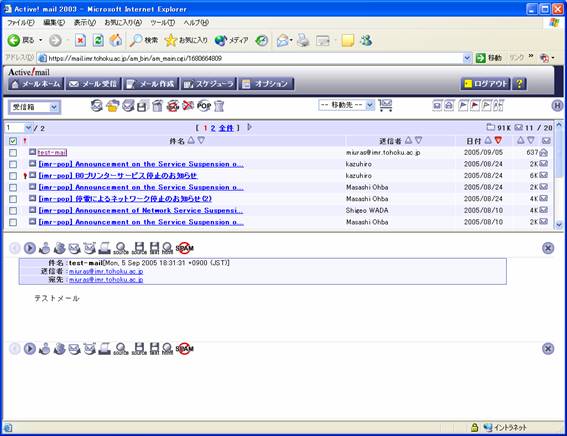The height and width of the screenshot is (436, 567).
Task: Click the round H button at the toolbar's far end
Action: tap(557, 106)
